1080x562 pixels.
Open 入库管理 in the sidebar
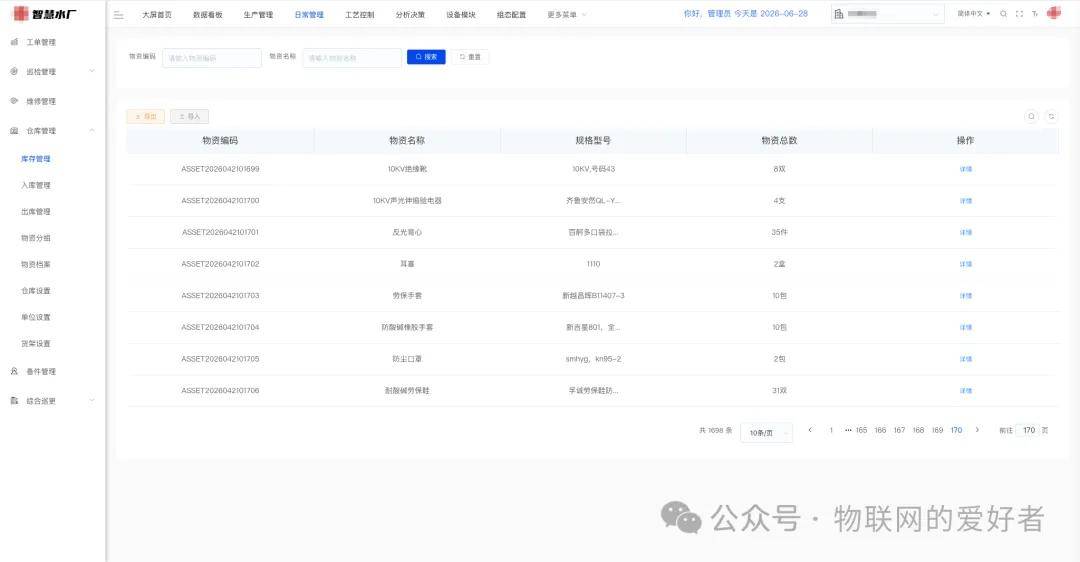point(35,185)
